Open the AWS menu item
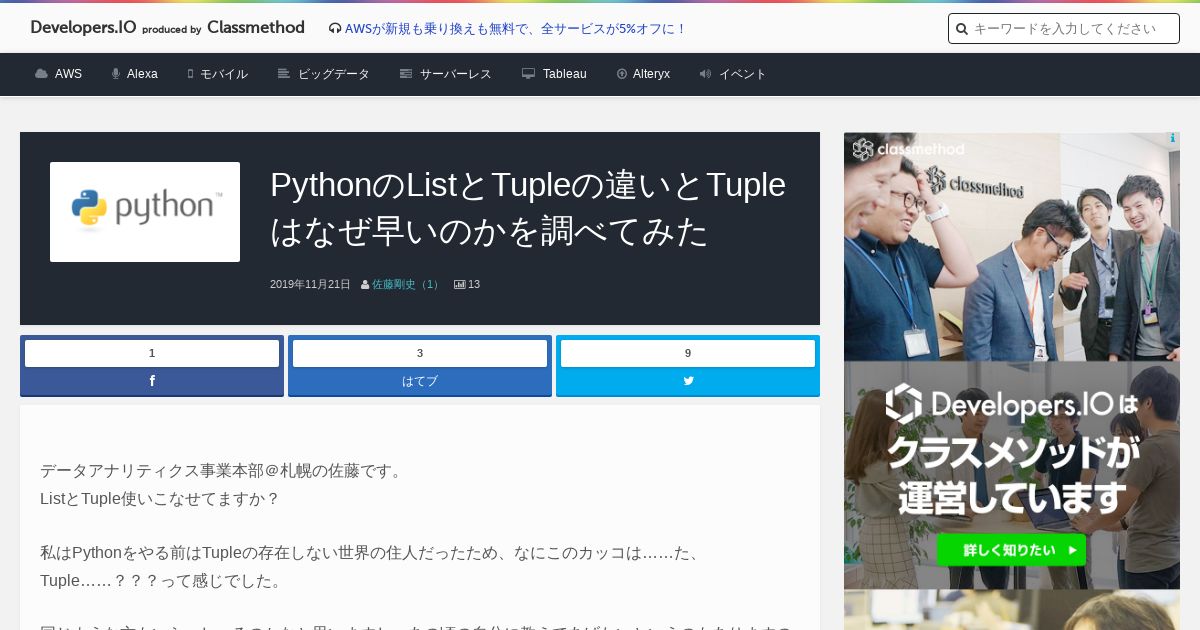The width and height of the screenshot is (1200, 630). click(x=68, y=74)
